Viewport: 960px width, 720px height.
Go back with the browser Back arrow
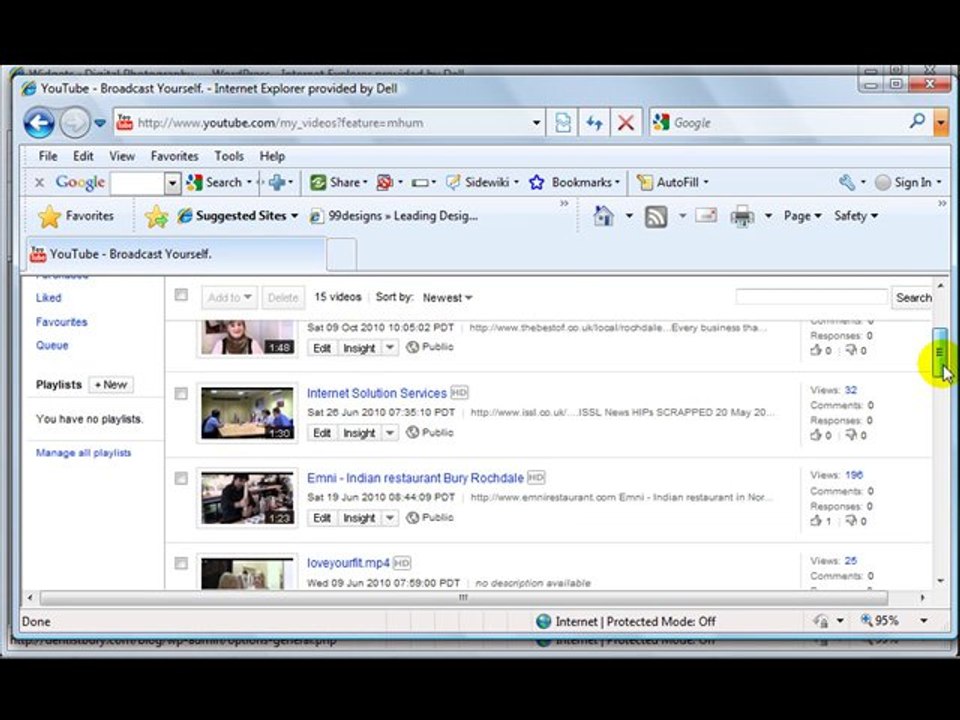tap(39, 123)
